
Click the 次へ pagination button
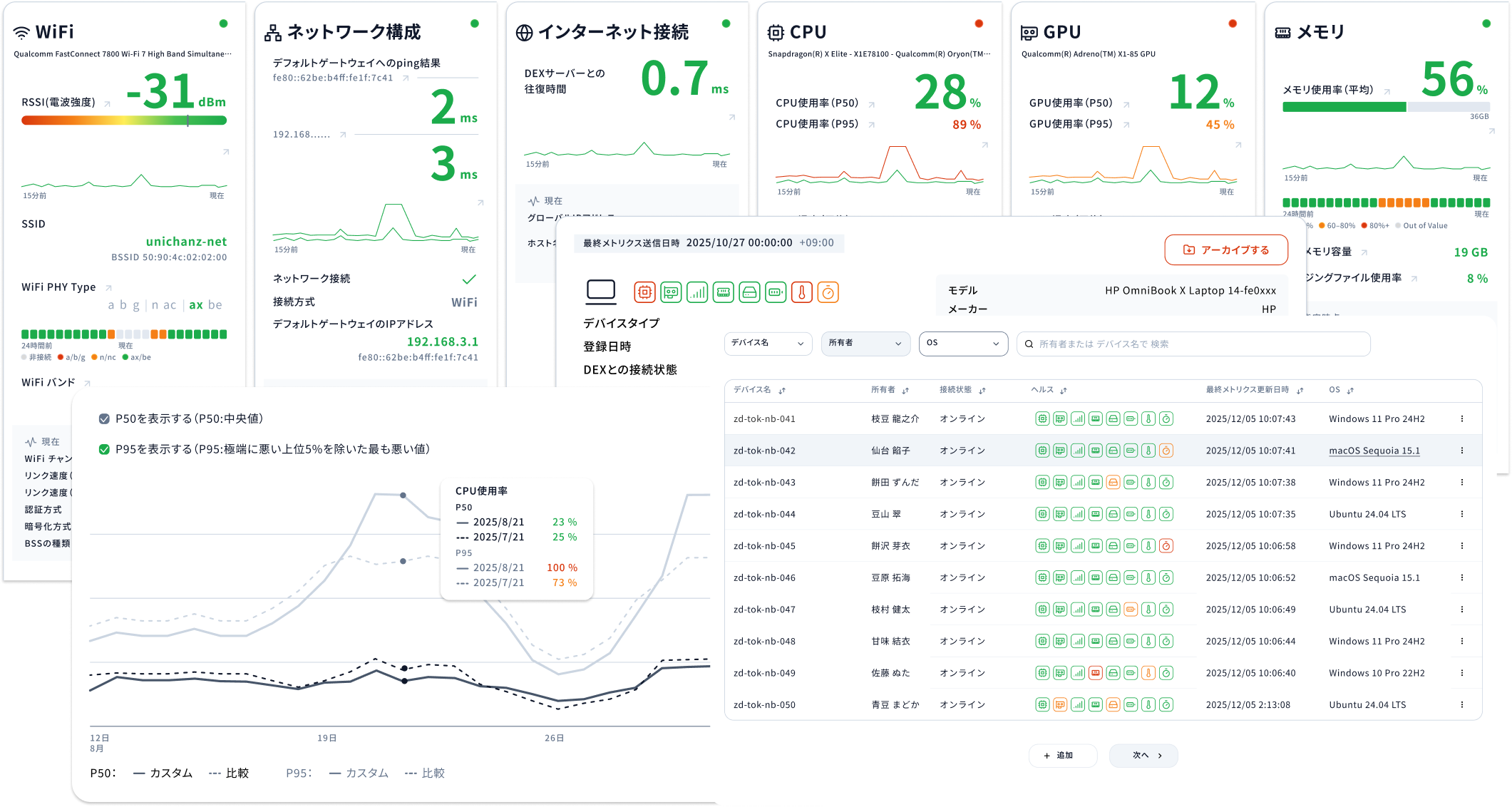(1143, 756)
